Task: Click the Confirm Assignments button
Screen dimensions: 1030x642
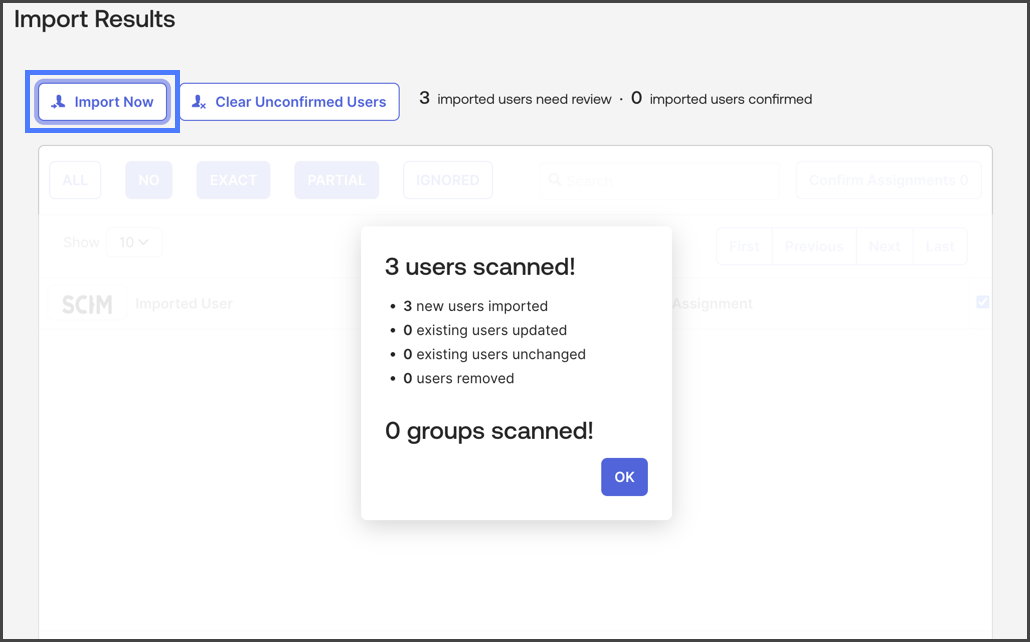Action: click(888, 180)
